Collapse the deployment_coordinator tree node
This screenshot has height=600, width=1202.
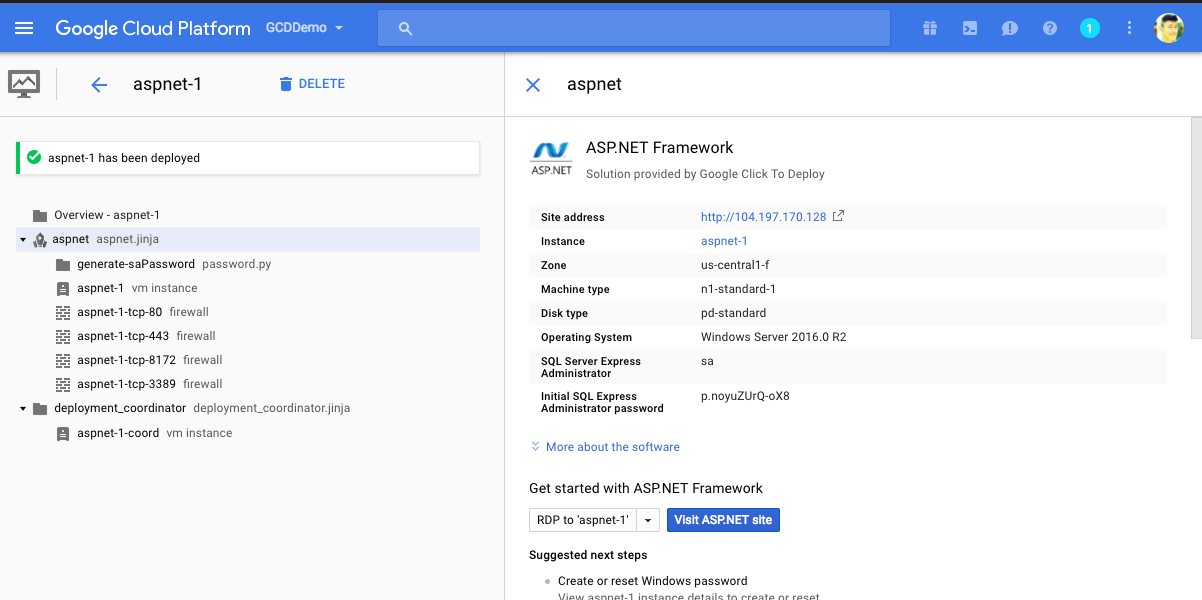click(22, 409)
